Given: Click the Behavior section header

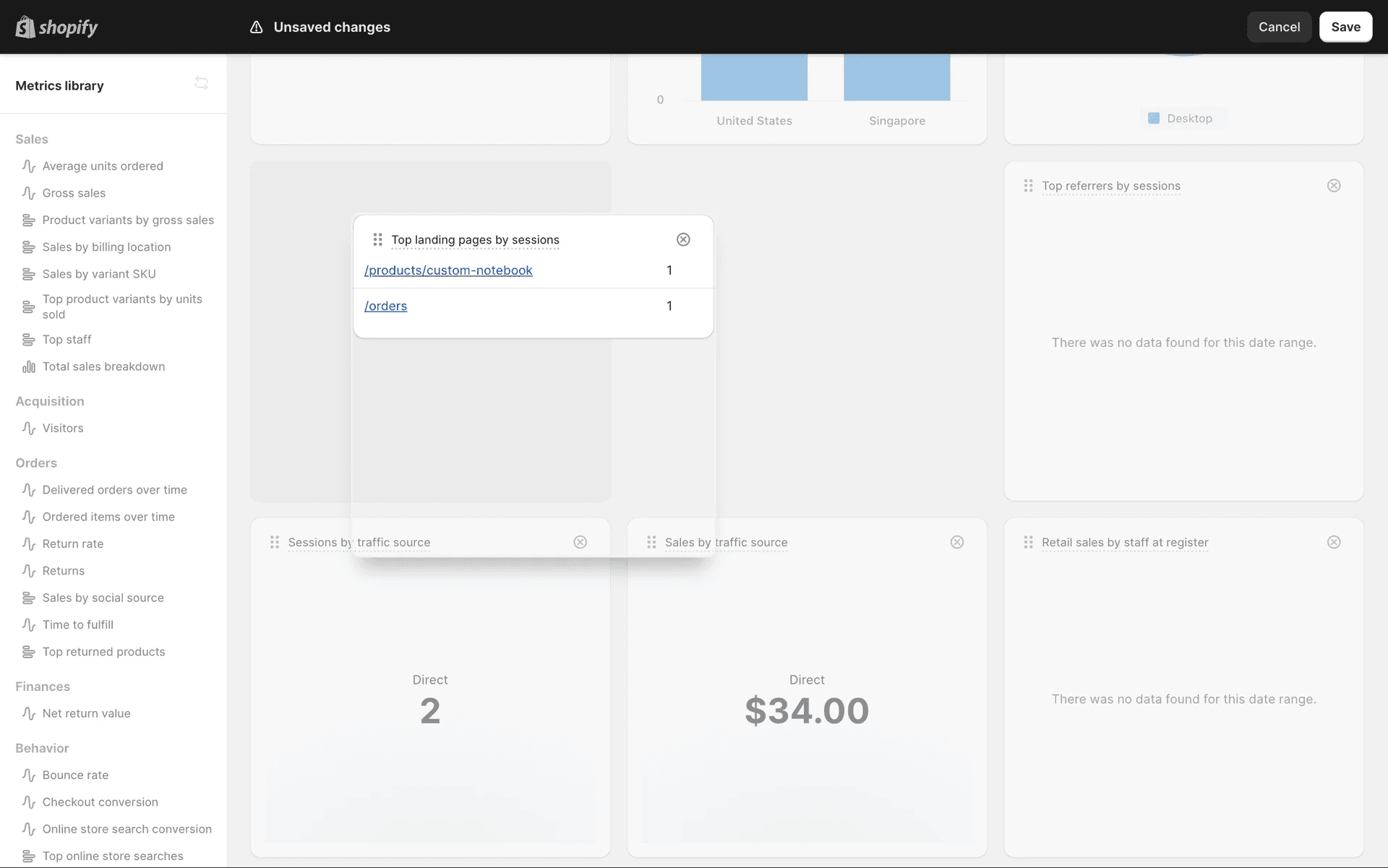Looking at the screenshot, I should pos(42,748).
